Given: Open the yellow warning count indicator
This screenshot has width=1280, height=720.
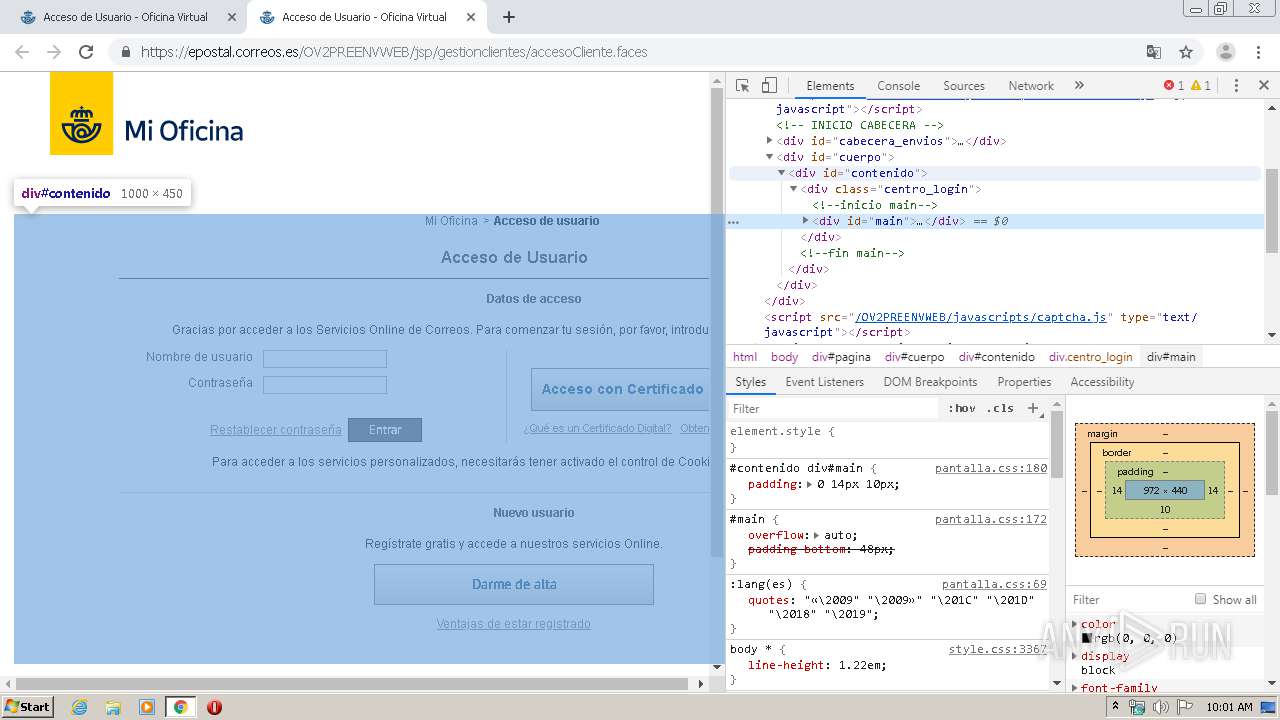Looking at the screenshot, I should tap(1201, 86).
